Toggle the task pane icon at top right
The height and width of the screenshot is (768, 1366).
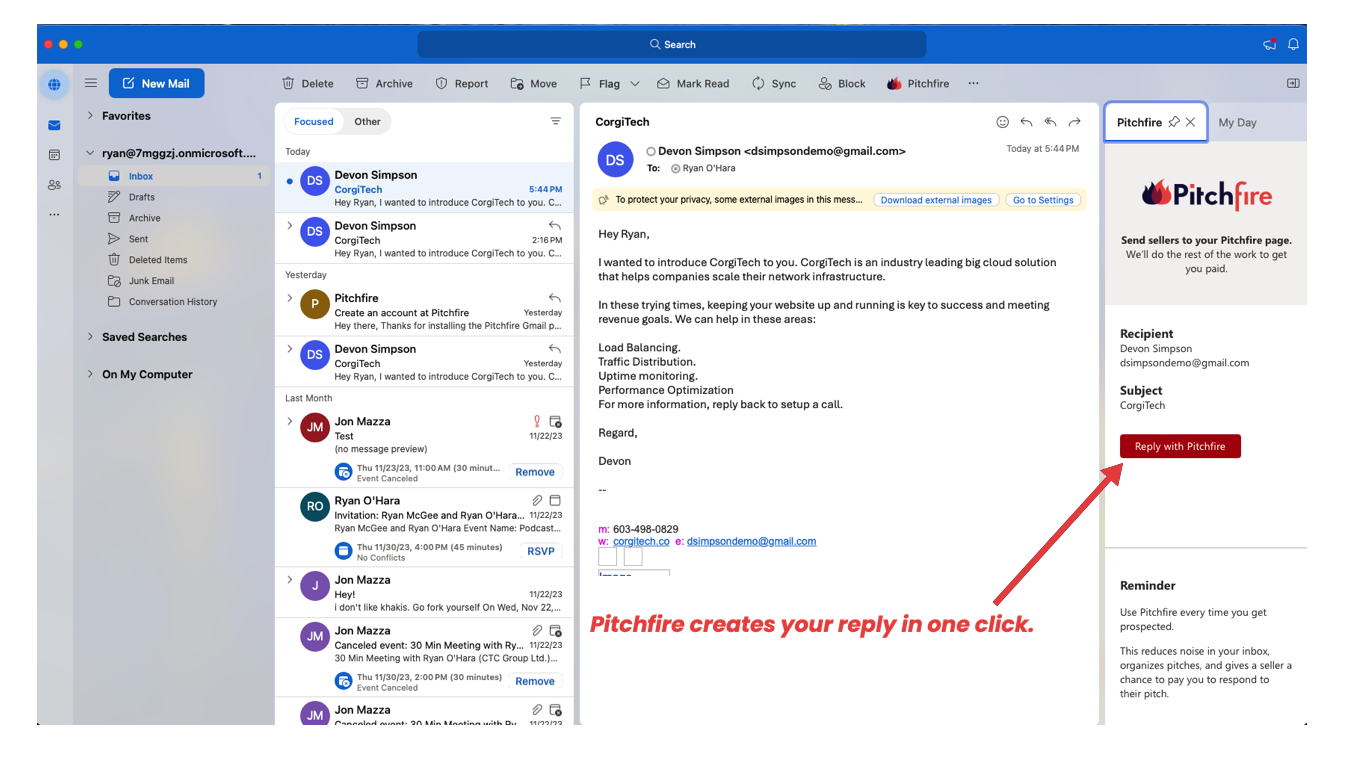click(x=1293, y=83)
